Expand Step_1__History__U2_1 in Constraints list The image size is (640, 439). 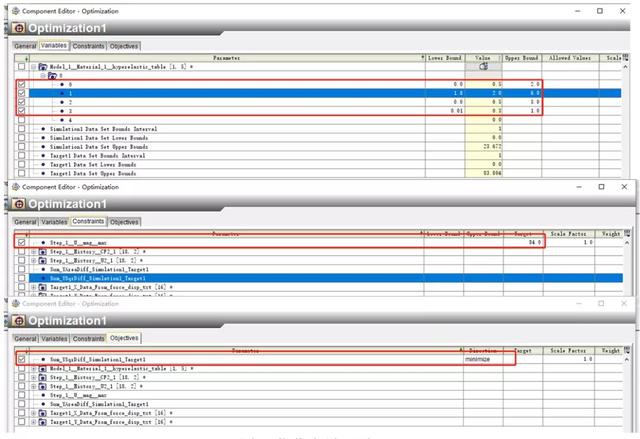click(x=33, y=260)
